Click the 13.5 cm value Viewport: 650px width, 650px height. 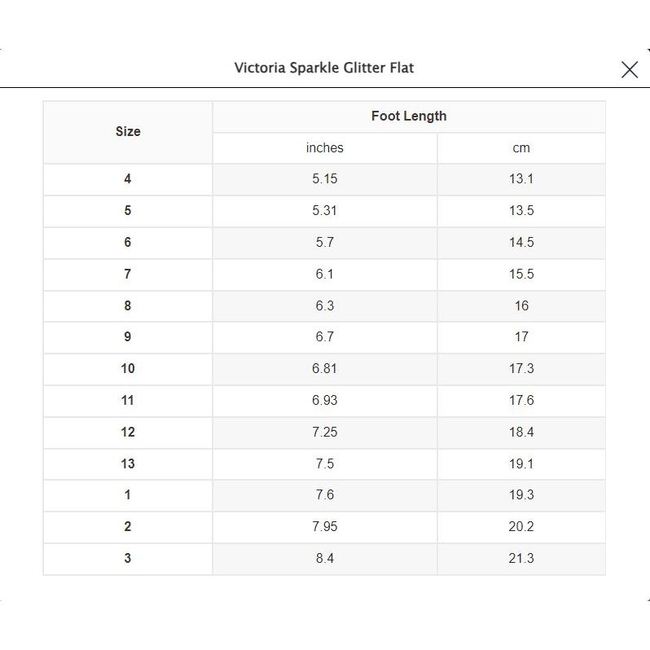(521, 211)
